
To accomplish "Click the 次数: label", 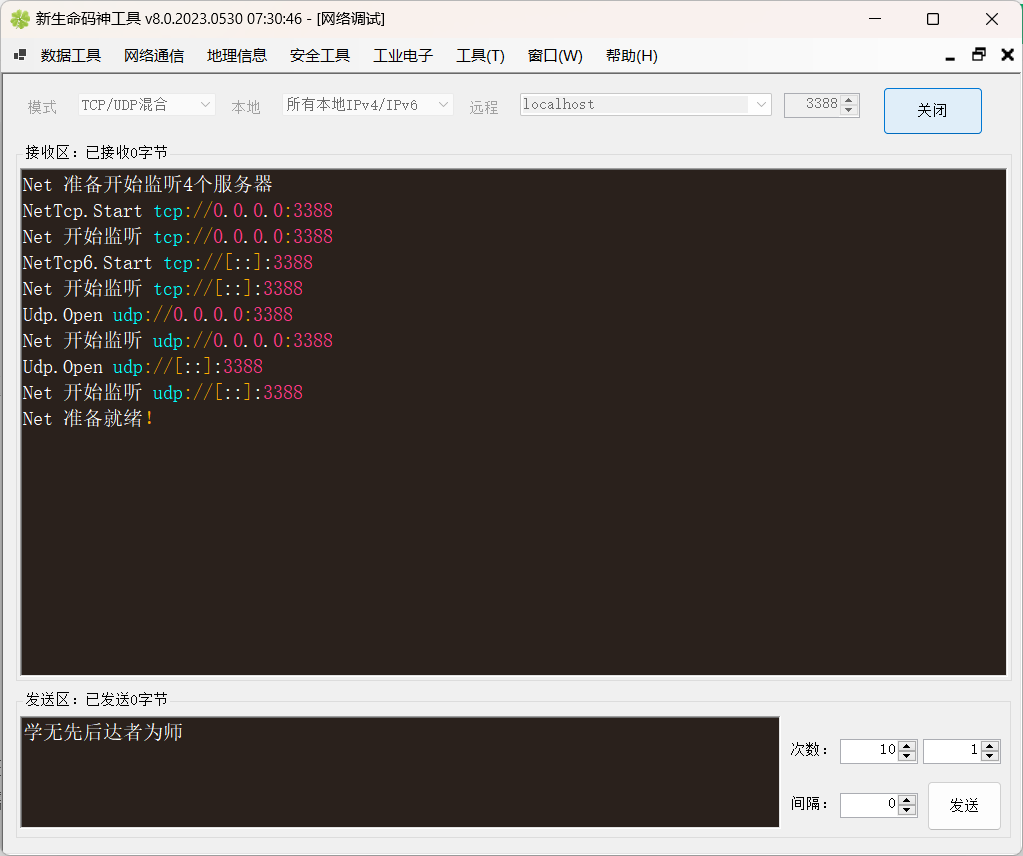I will [809, 749].
